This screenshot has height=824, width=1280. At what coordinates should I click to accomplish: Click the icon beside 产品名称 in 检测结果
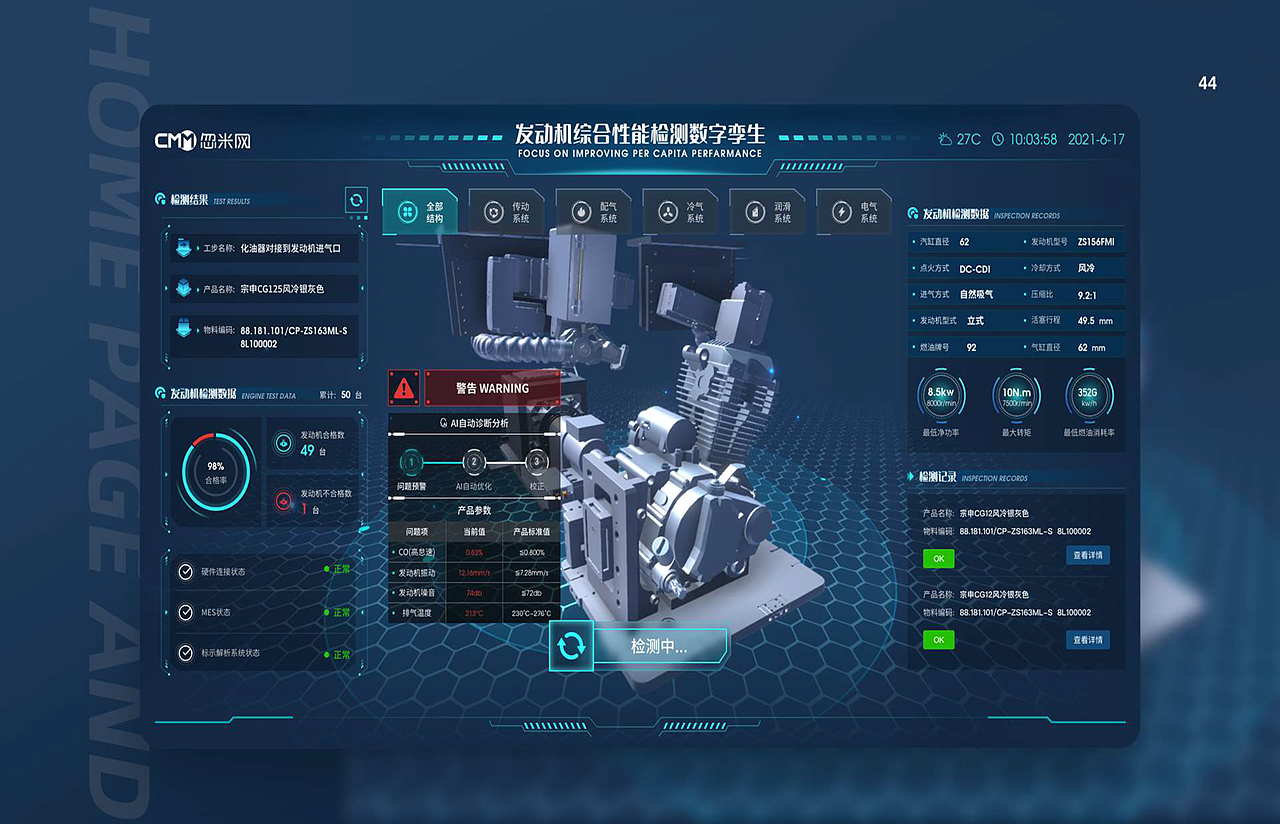click(183, 288)
